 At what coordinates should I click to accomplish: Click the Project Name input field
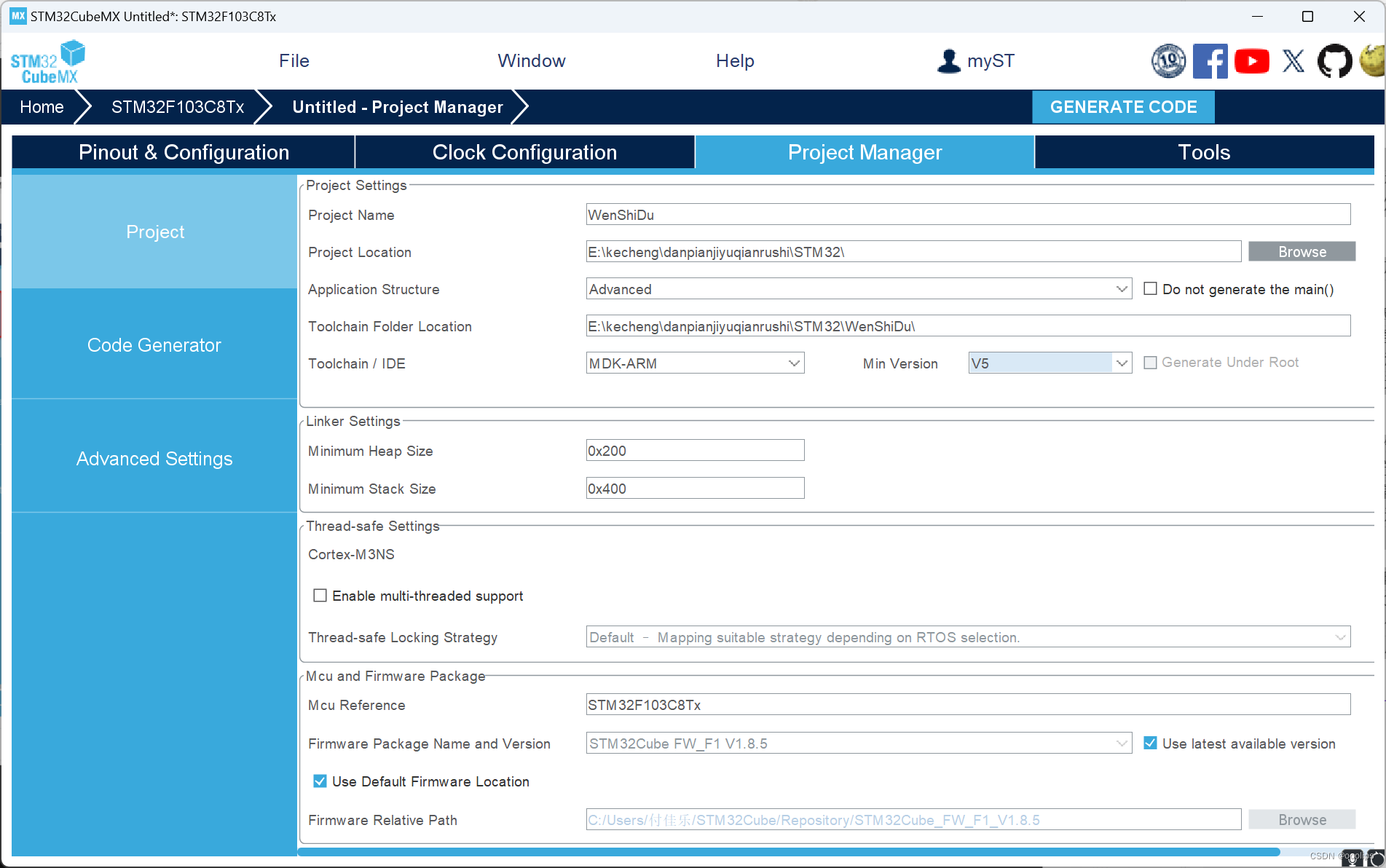[x=968, y=215]
